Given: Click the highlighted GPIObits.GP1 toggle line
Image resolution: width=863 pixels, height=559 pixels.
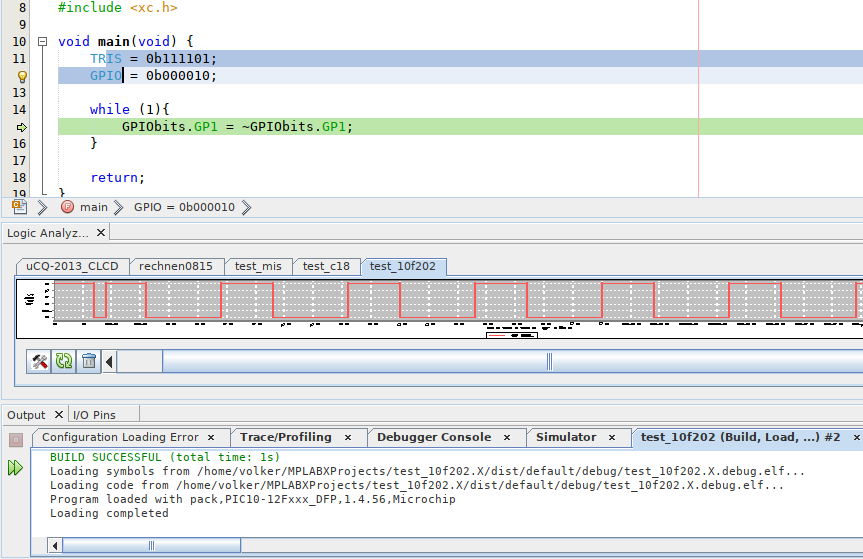Looking at the screenshot, I should [x=237, y=127].
